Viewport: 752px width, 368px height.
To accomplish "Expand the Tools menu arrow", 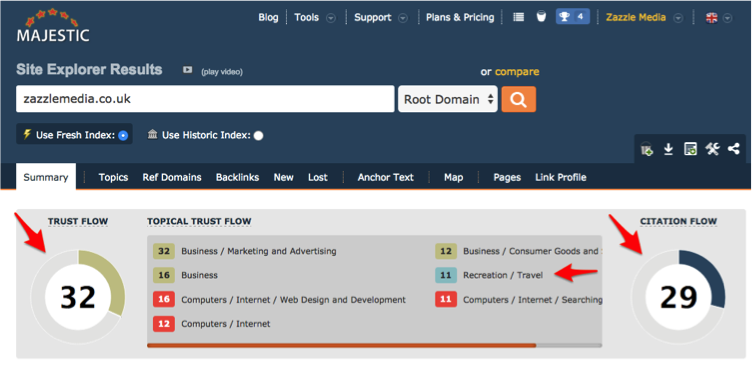I will [331, 18].
